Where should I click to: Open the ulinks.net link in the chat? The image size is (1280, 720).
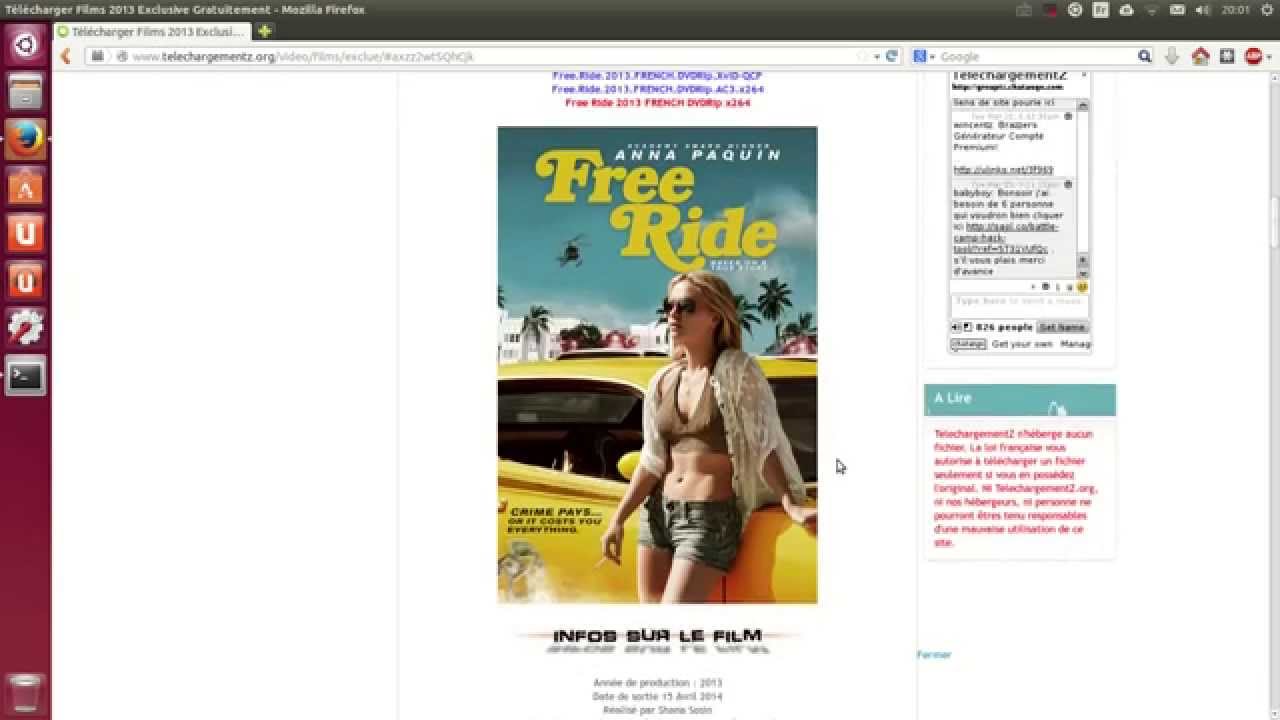1003,170
